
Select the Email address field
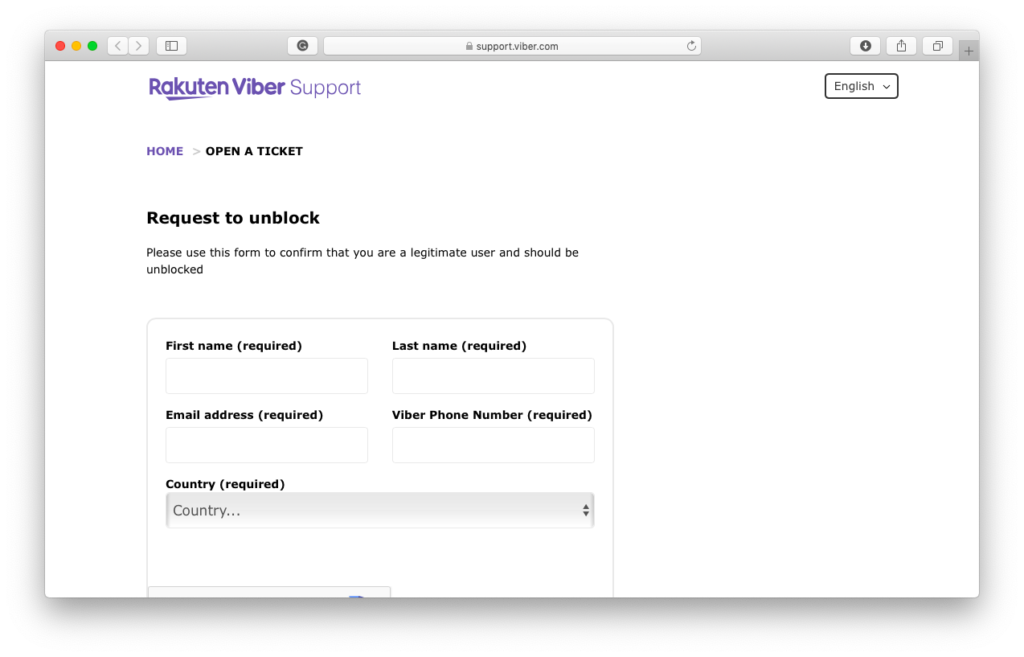click(x=267, y=445)
